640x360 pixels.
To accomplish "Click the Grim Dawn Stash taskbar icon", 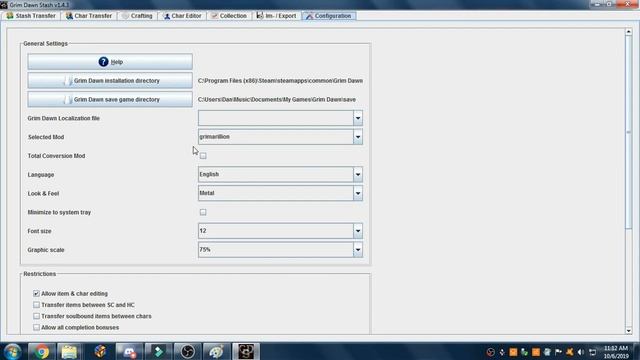I will pos(246,351).
